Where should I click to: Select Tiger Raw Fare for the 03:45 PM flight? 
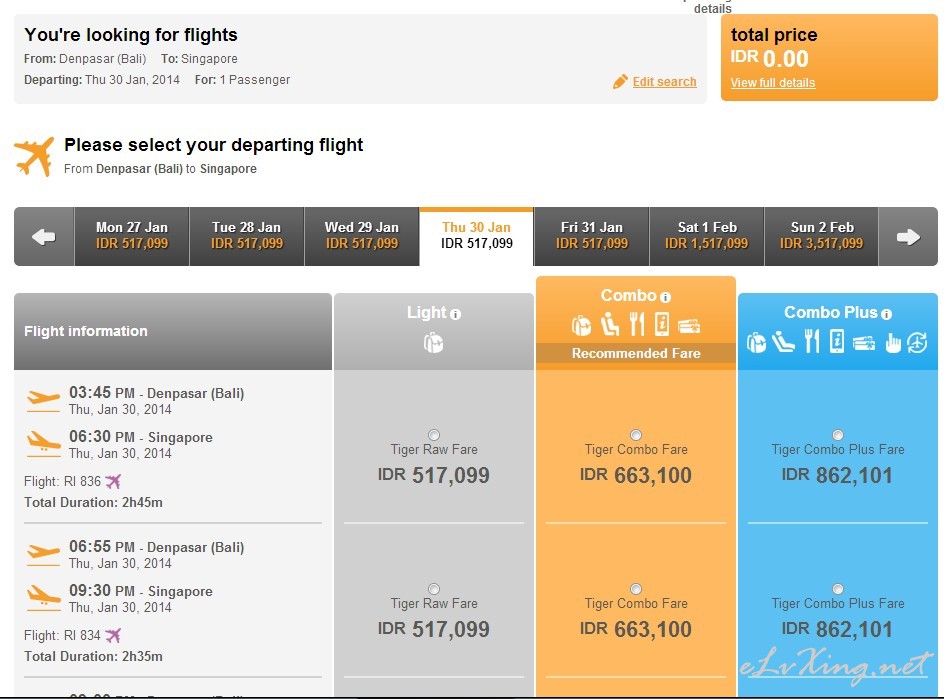tap(433, 435)
